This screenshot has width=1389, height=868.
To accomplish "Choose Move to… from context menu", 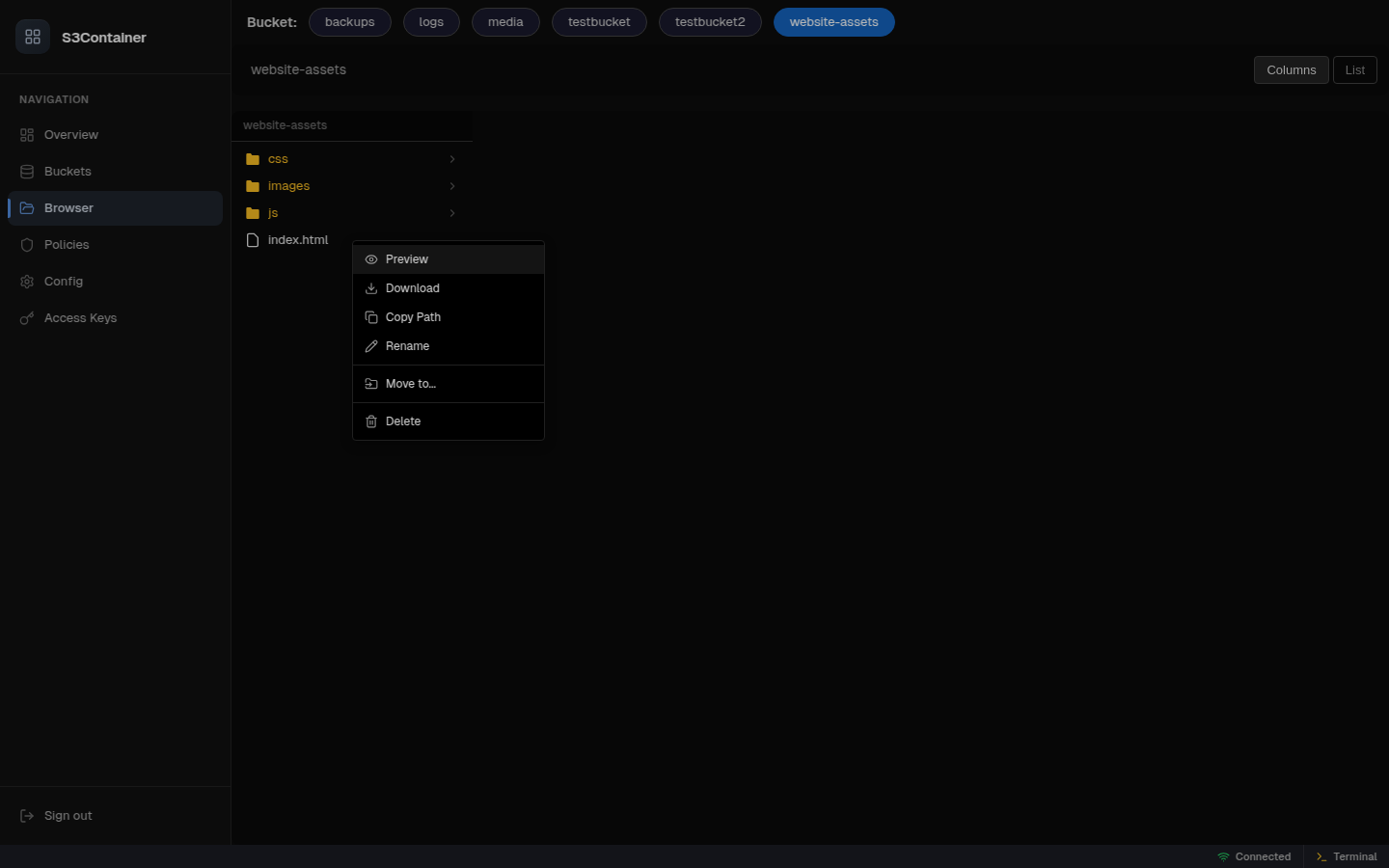I will [x=411, y=384].
